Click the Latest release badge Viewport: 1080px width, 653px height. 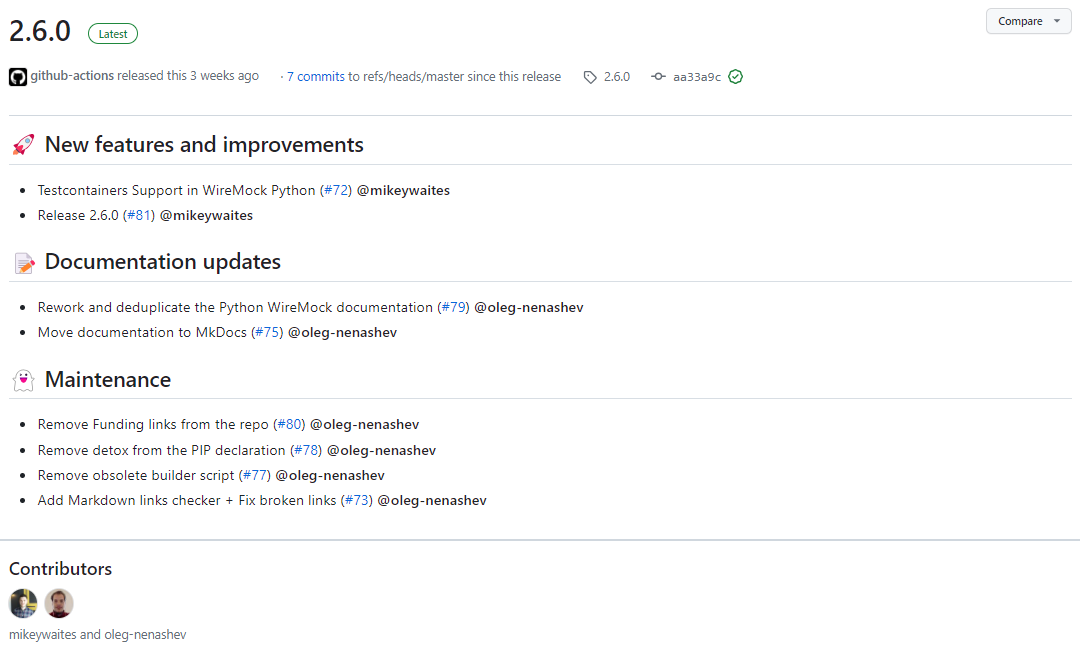tap(113, 34)
